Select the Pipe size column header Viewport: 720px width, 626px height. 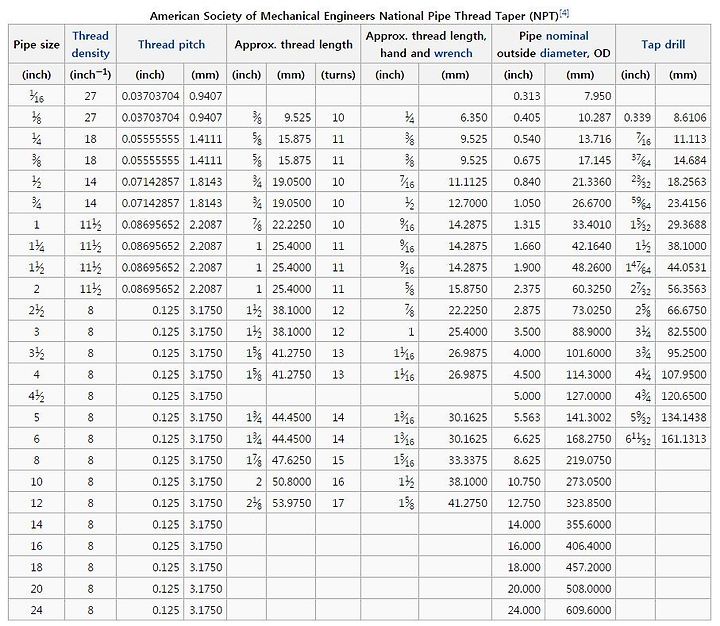click(36, 45)
